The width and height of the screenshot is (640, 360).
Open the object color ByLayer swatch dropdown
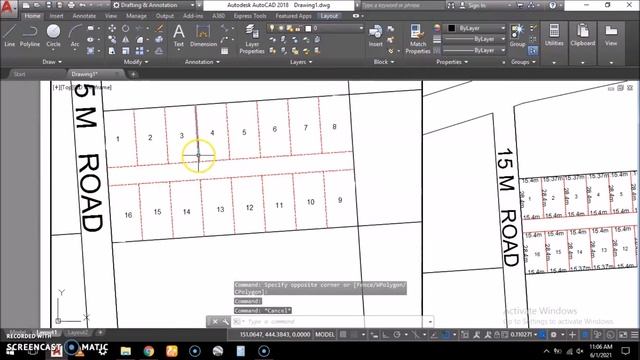(475, 28)
